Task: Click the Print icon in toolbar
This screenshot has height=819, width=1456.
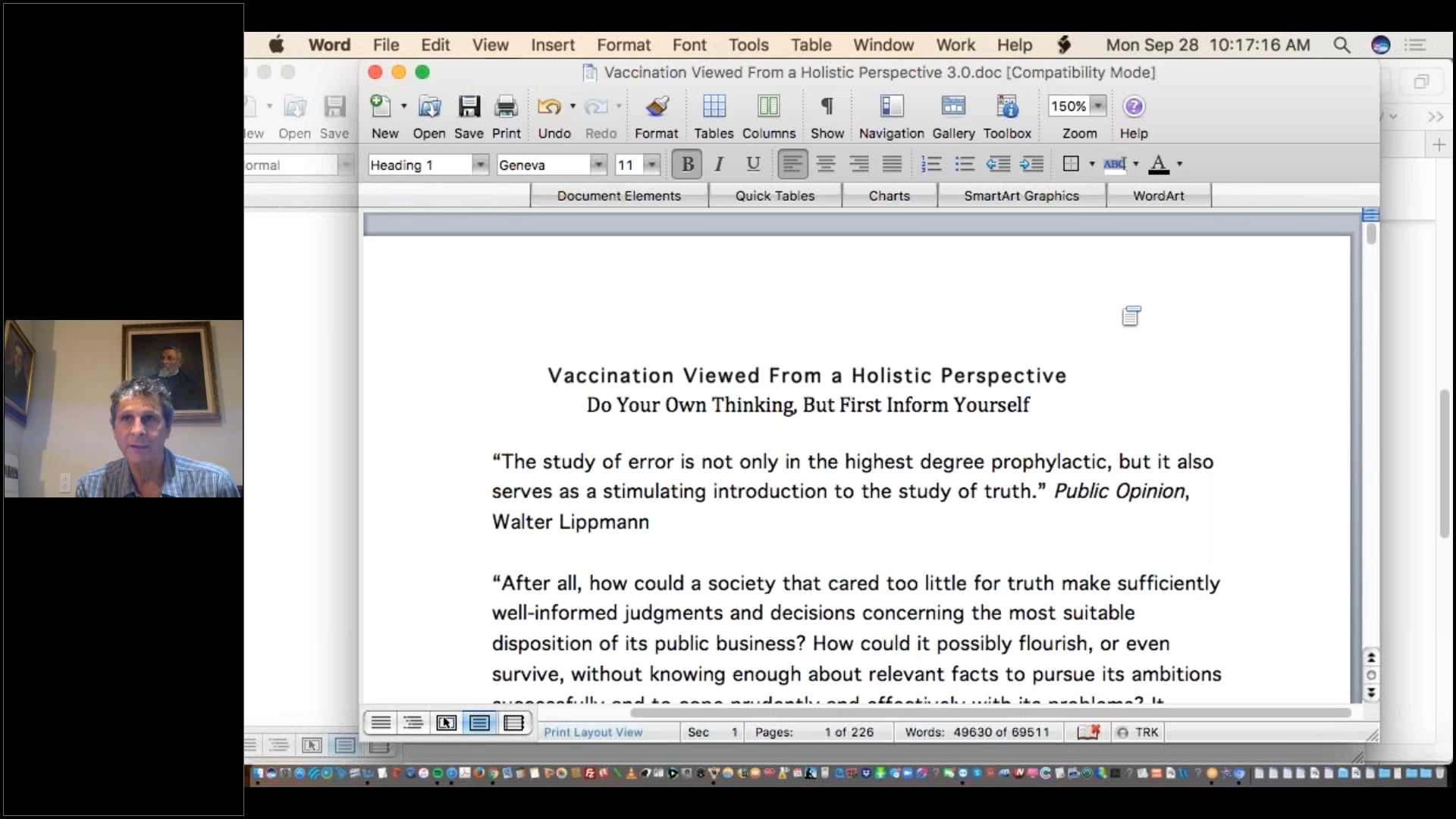Action: 506,107
